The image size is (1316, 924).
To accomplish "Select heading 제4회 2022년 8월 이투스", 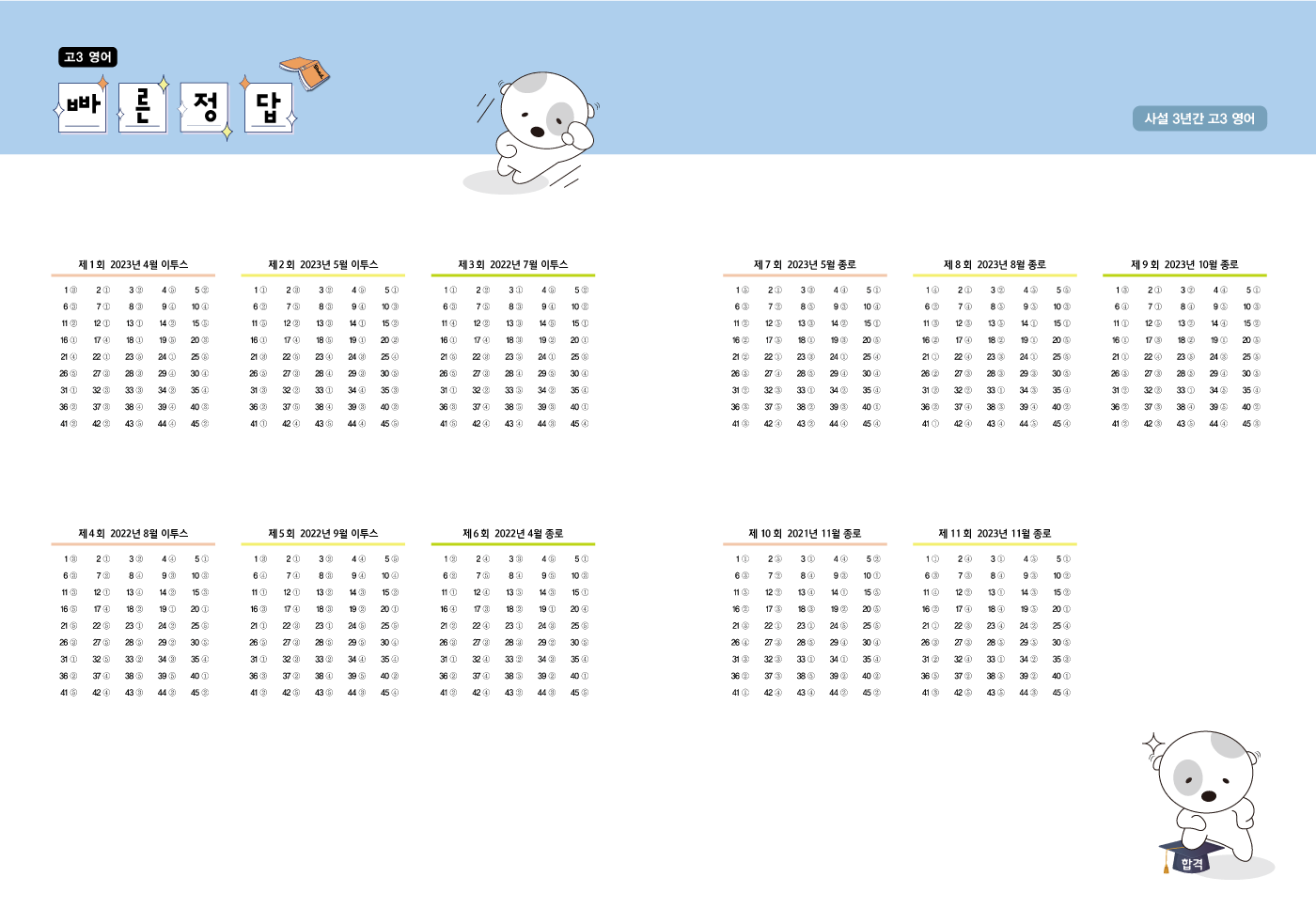I will (x=133, y=534).
